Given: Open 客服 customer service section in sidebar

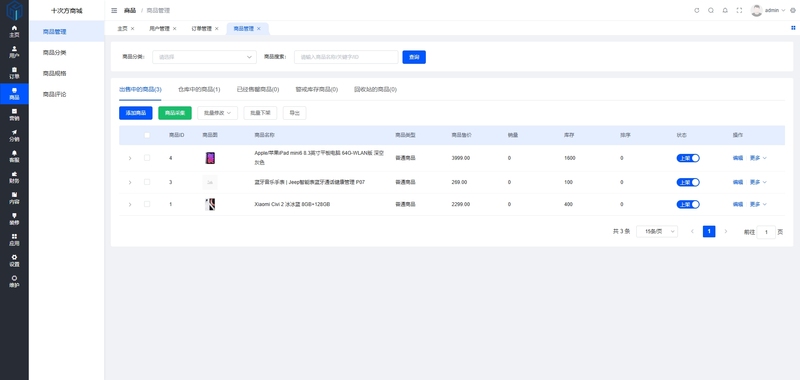Looking at the screenshot, I should [x=14, y=157].
